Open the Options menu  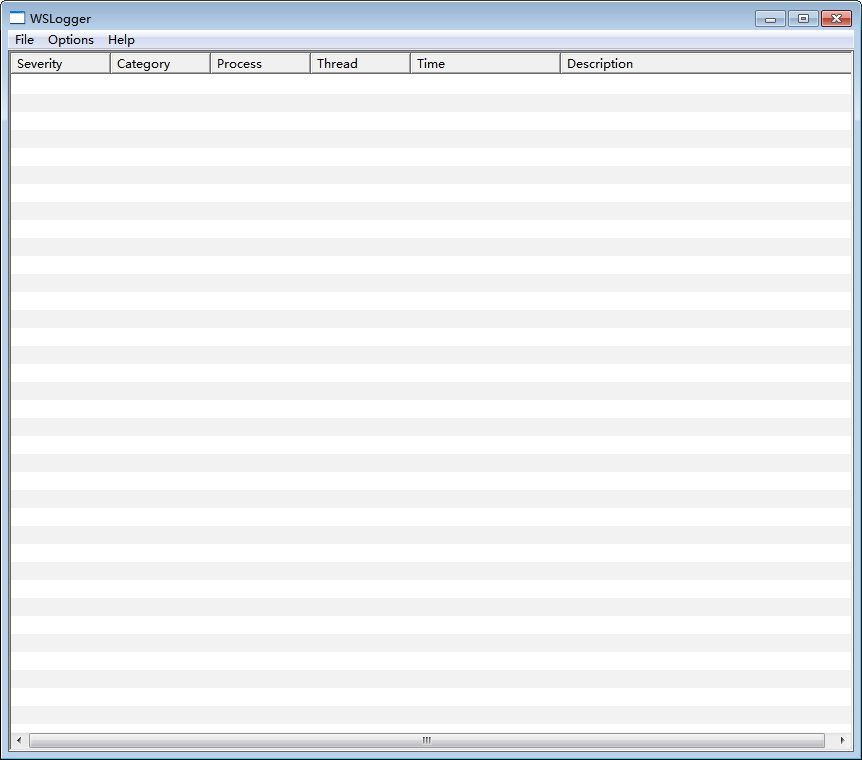pyautogui.click(x=71, y=40)
